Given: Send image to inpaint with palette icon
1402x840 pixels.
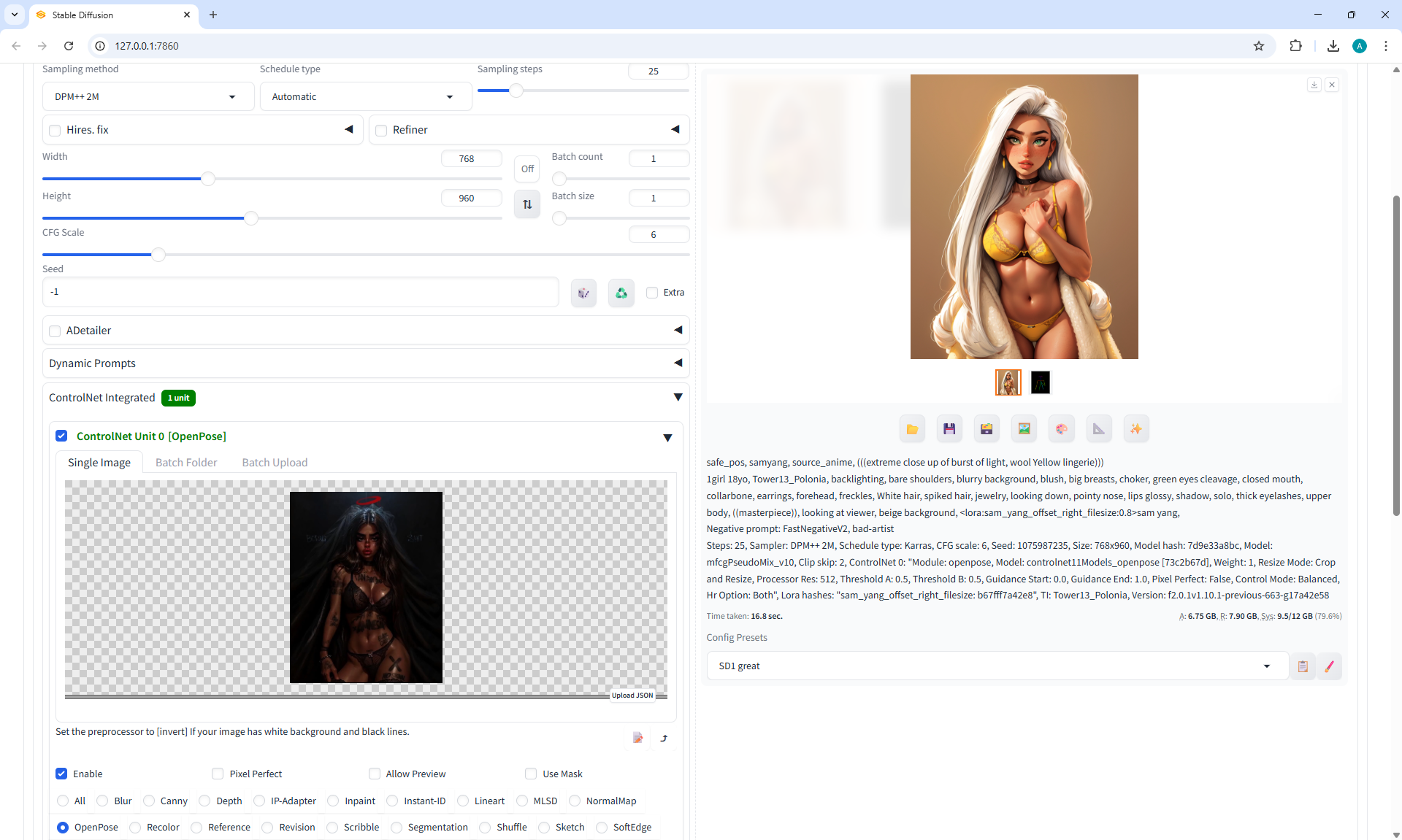Looking at the screenshot, I should (1061, 429).
